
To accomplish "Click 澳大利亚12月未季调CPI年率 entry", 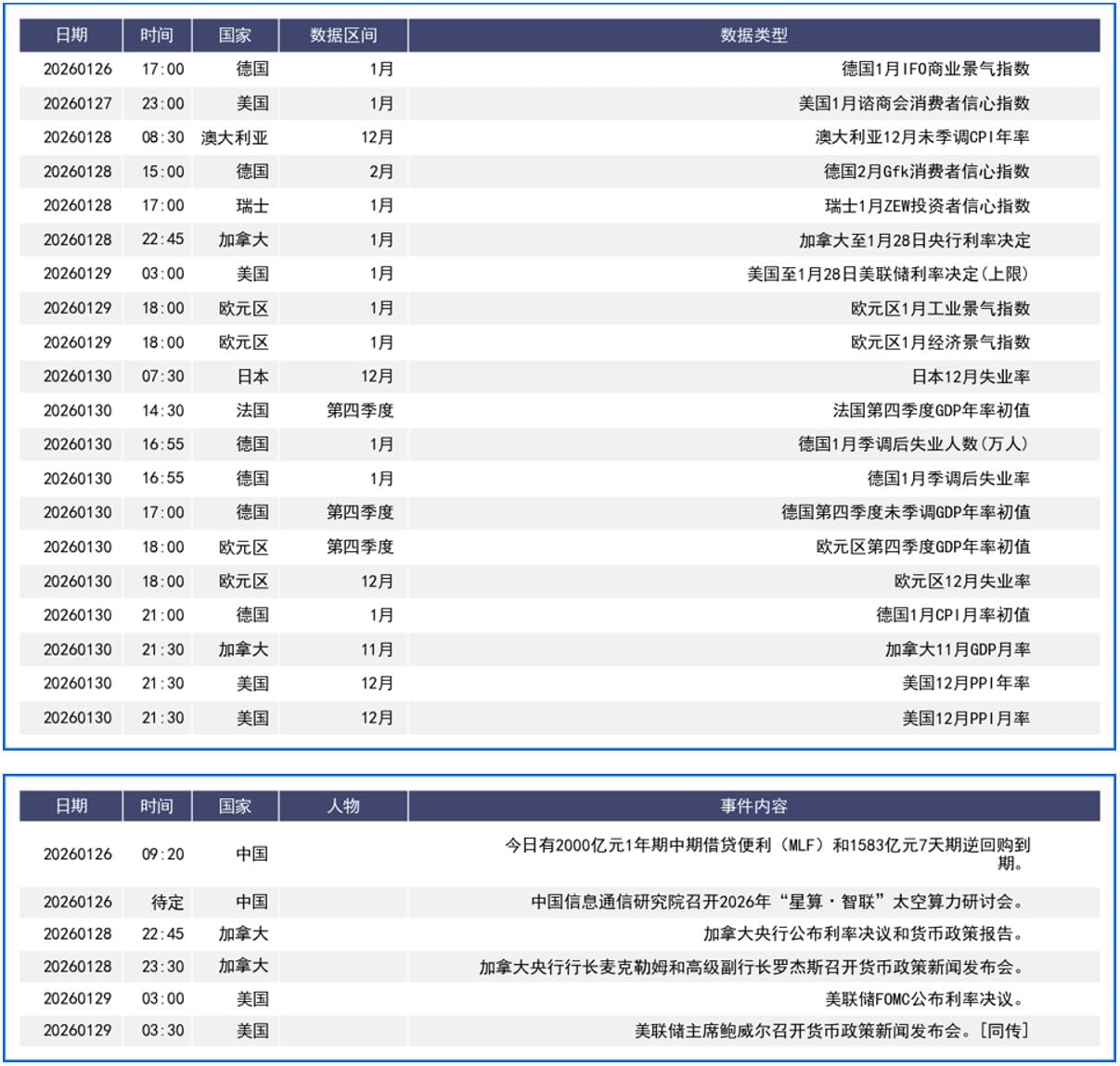I will (x=921, y=137).
